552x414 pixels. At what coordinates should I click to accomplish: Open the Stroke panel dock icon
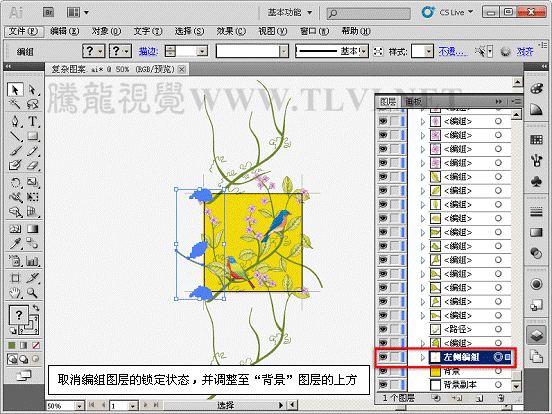[537, 212]
